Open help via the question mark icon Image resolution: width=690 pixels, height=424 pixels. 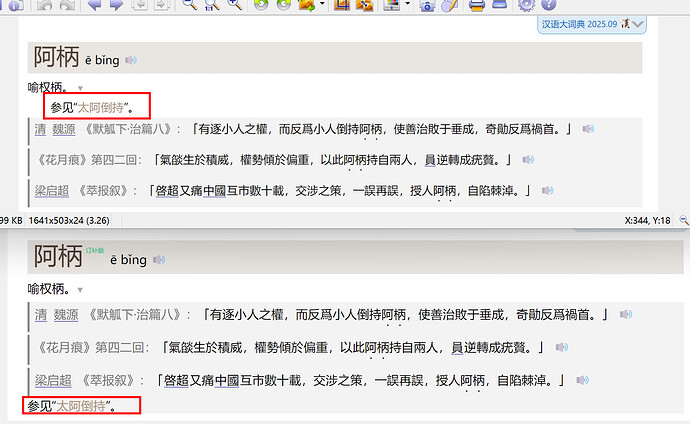549,5
